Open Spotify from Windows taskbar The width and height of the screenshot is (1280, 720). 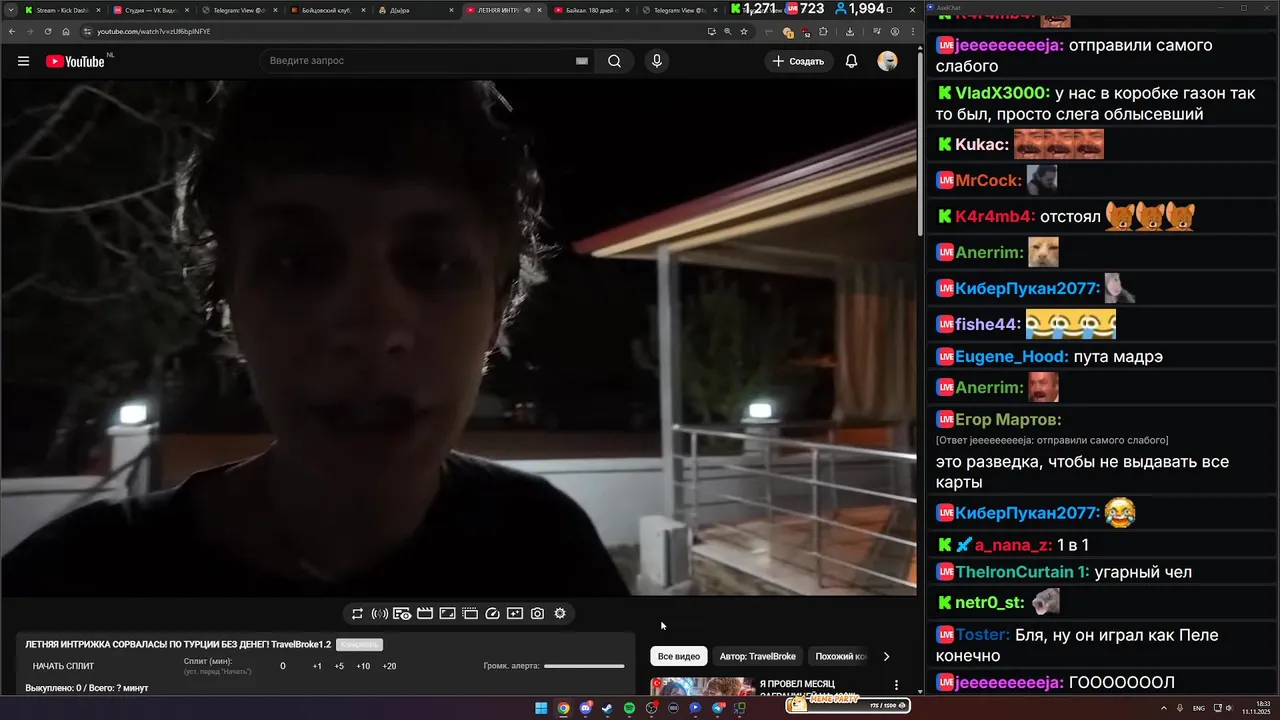pyautogui.click(x=629, y=708)
